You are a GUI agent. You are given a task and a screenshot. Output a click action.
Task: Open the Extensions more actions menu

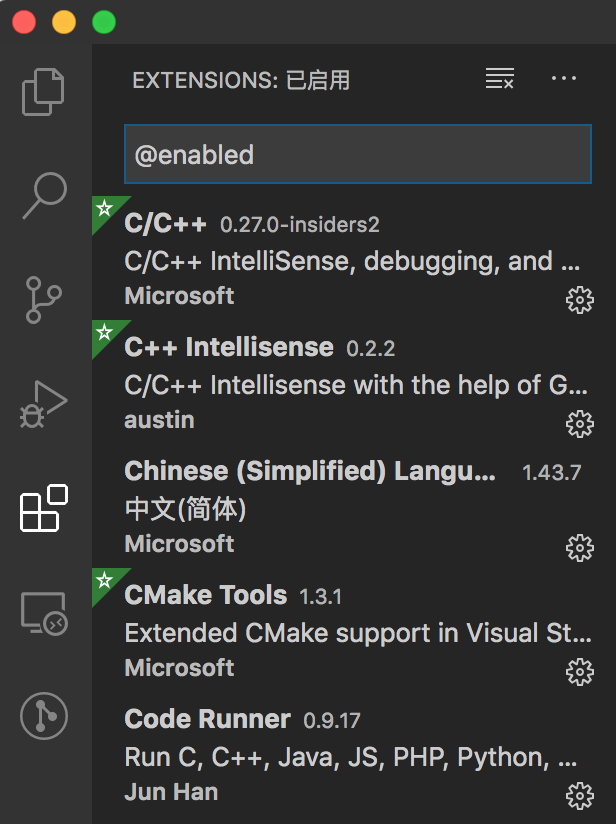coord(564,80)
